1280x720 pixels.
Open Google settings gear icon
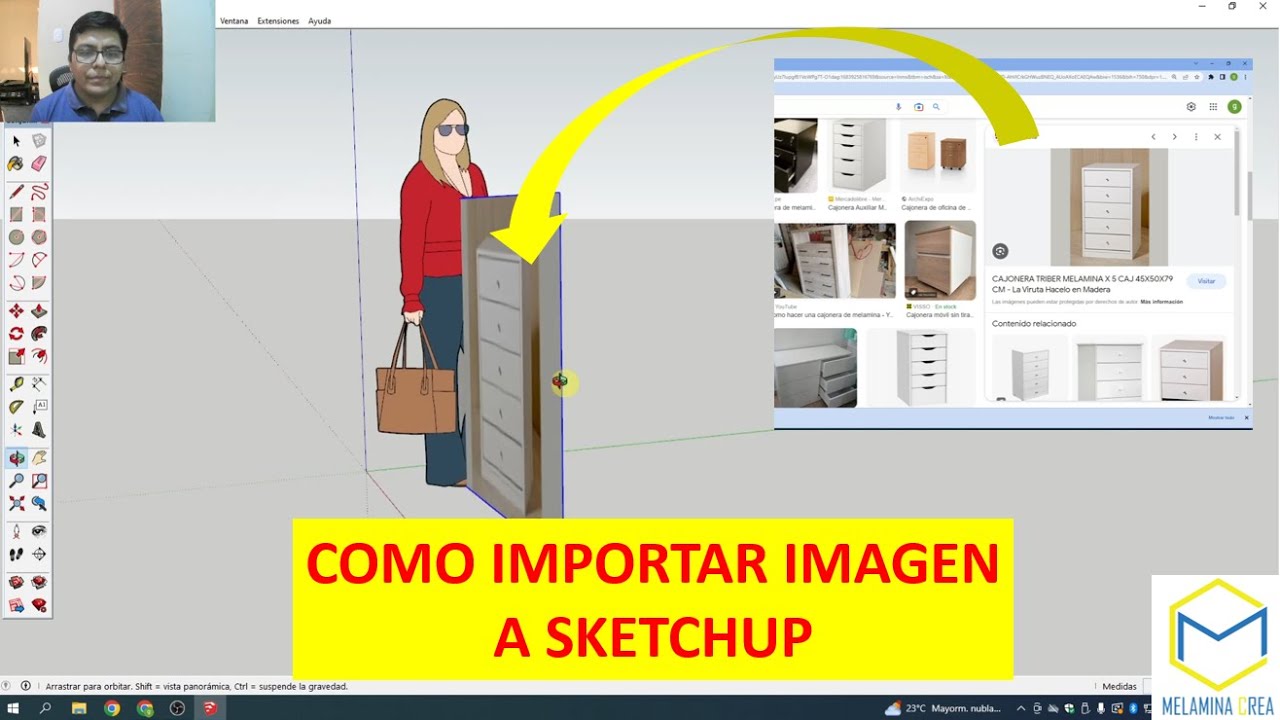pyautogui.click(x=1191, y=107)
